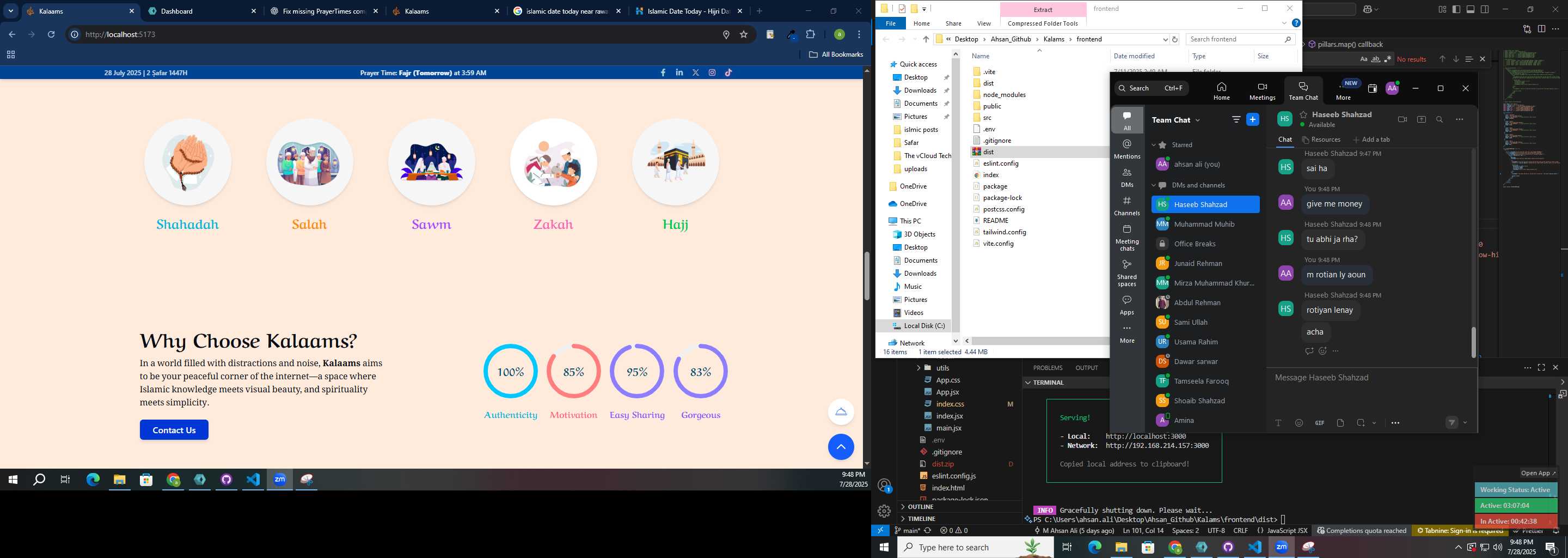The image size is (1568, 558).
Task: Open Zoom text formatting T icon
Action: click(1278, 423)
